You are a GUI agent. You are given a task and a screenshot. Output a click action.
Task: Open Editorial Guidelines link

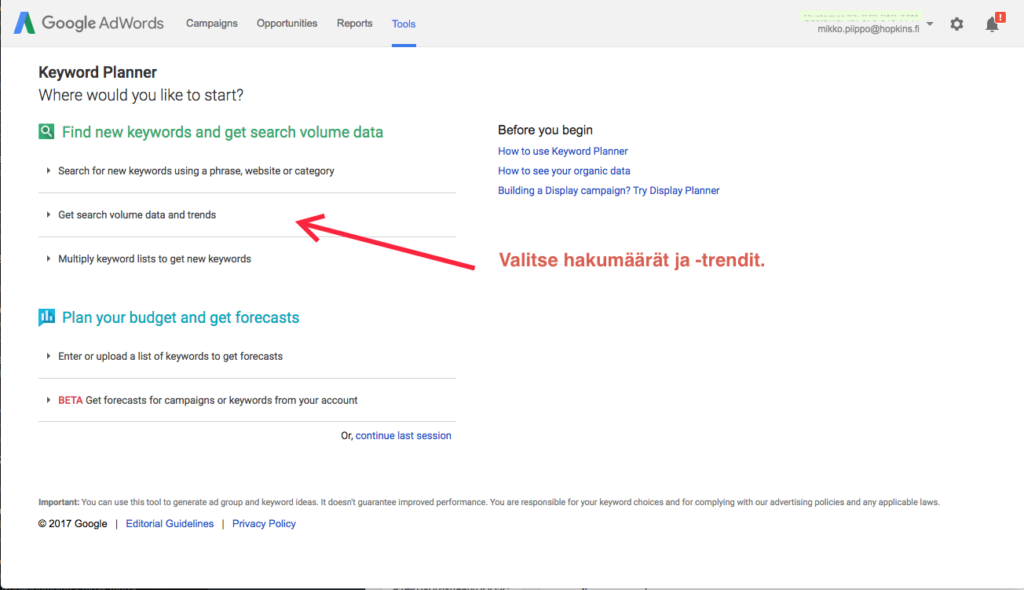[170, 523]
